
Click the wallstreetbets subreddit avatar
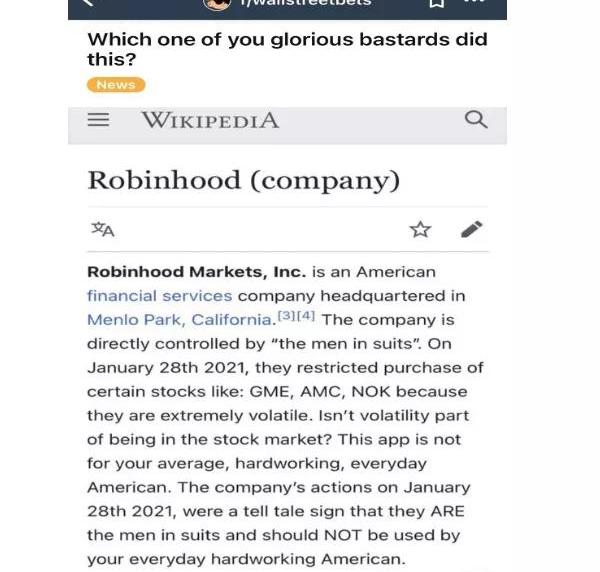[x=217, y=3]
